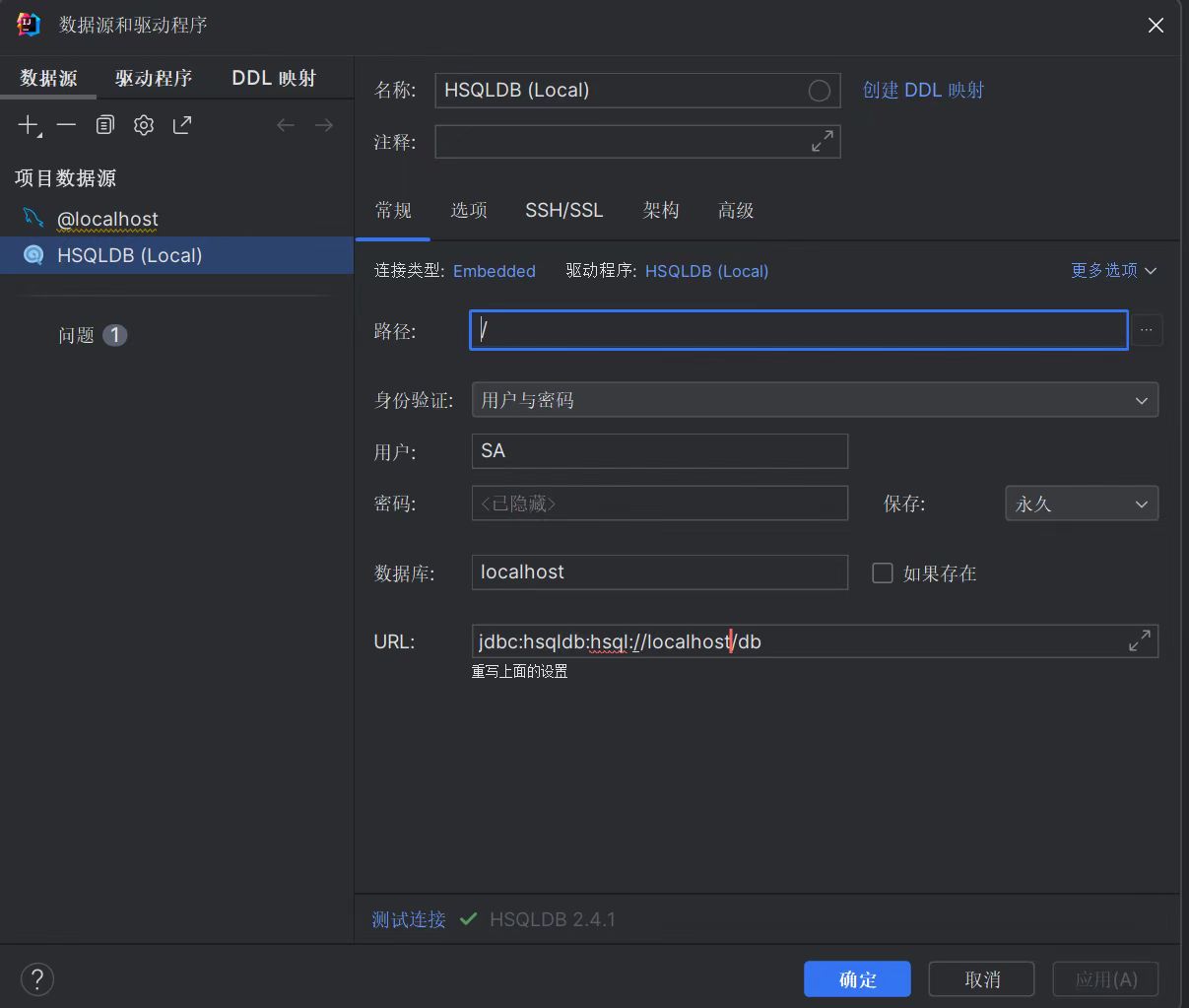Select the SSH/SSL tab
The height and width of the screenshot is (1008, 1189).
[x=564, y=210]
